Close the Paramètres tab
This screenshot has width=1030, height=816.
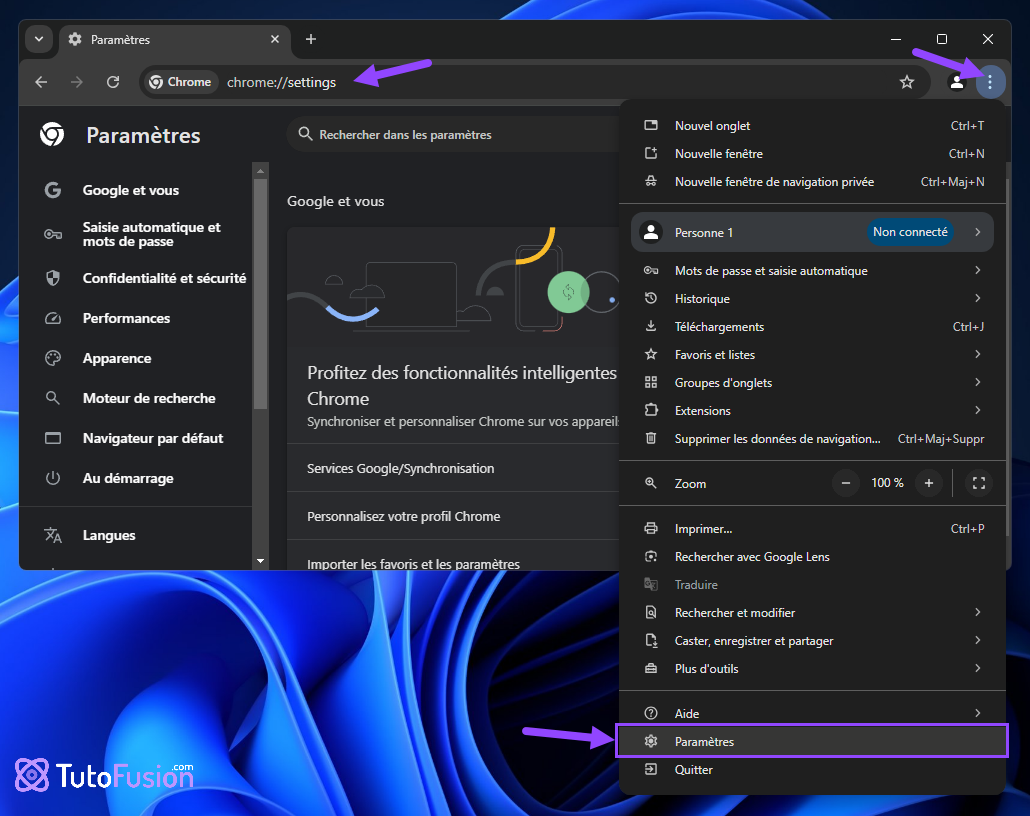pyautogui.click(x=275, y=39)
